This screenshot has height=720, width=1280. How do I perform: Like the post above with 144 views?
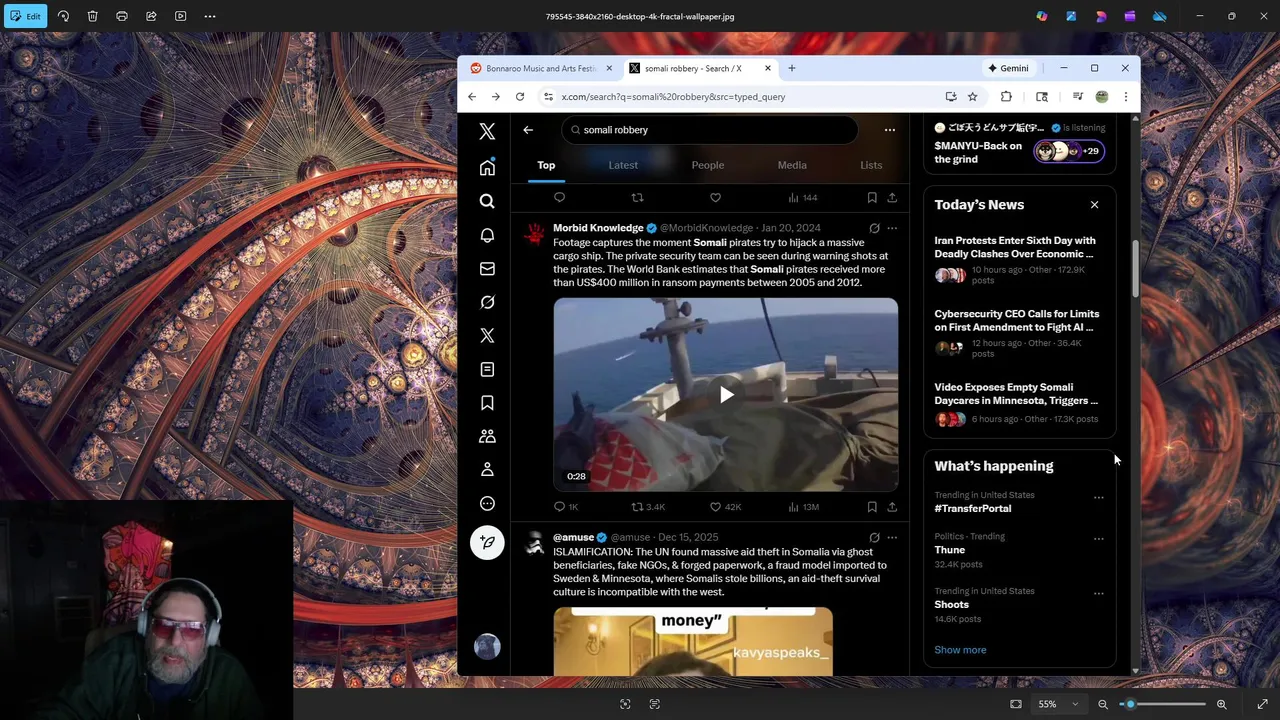[x=715, y=198]
